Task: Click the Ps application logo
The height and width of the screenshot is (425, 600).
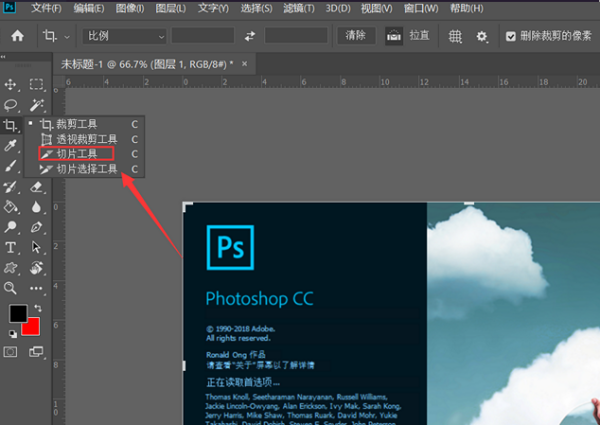Action: 10,7
